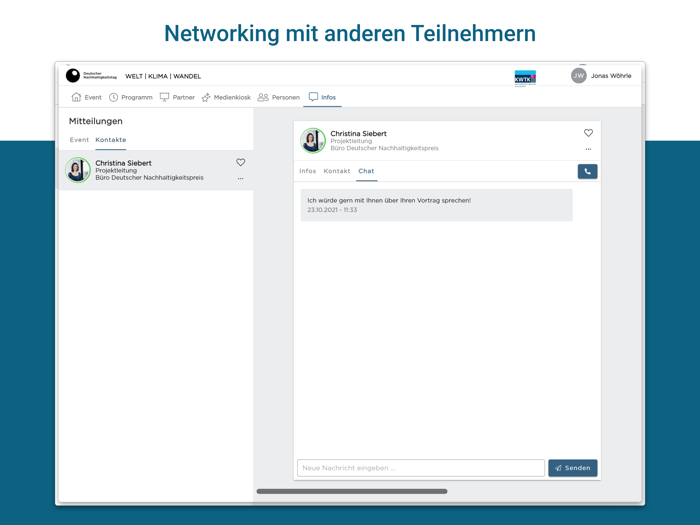Favorite Christina Siebert in contacts list
Image resolution: width=700 pixels, height=525 pixels.
tap(241, 162)
